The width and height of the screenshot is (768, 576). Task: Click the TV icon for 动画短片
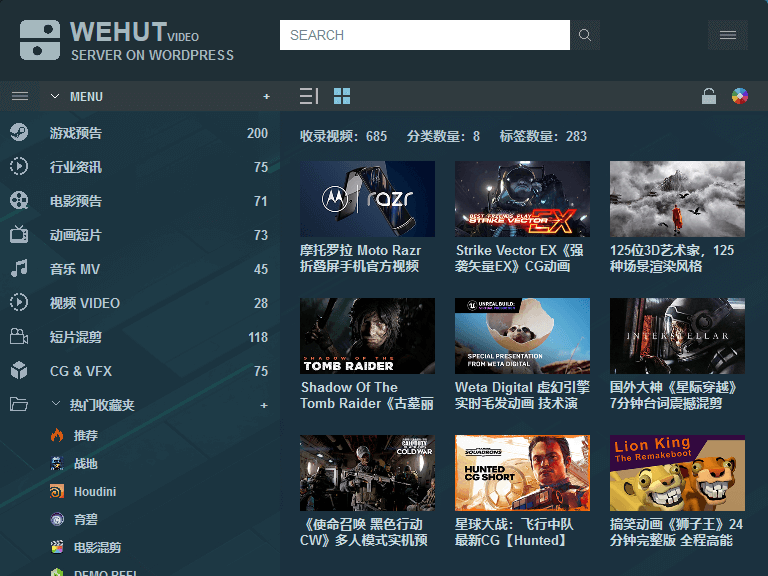[x=19, y=234]
